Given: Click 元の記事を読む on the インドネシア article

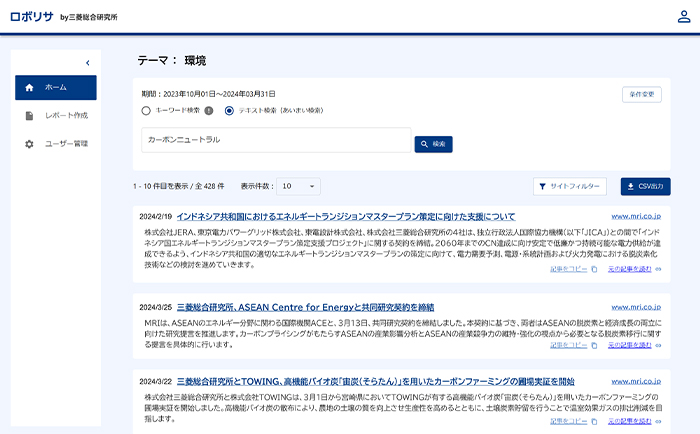Looking at the screenshot, I should point(629,269).
